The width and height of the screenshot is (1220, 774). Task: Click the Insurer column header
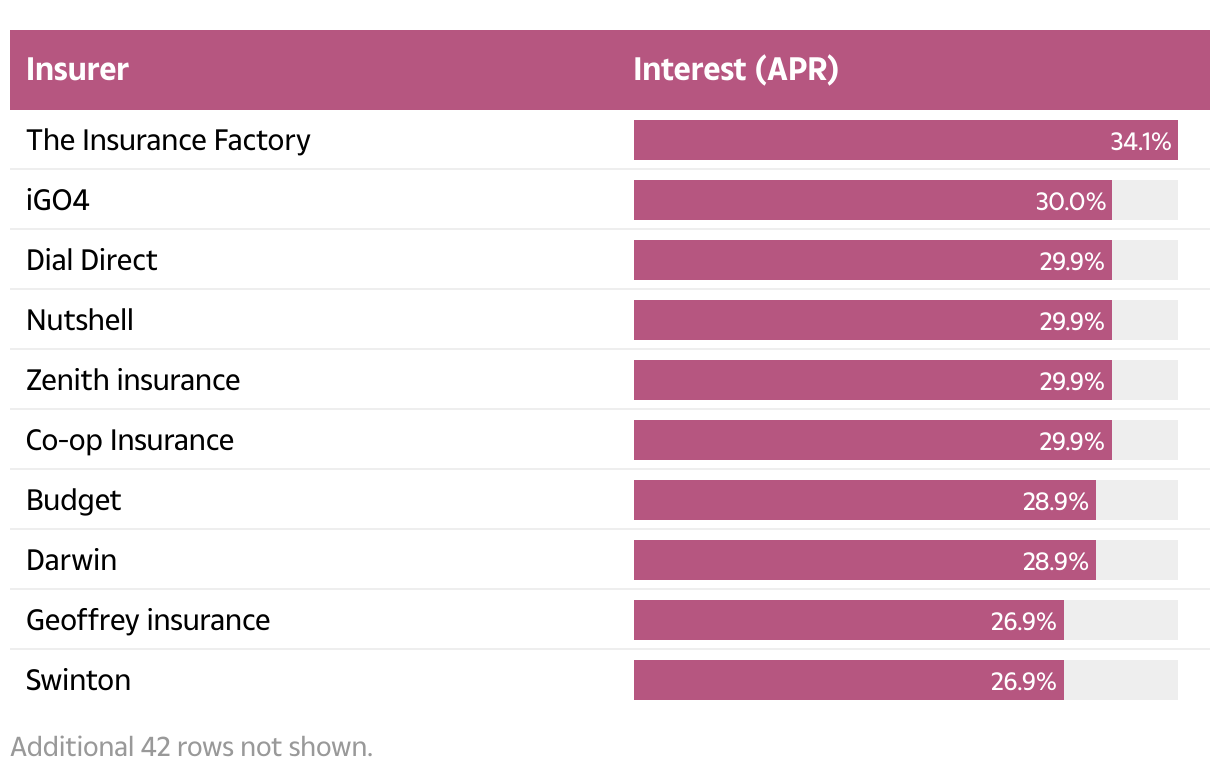(x=78, y=70)
